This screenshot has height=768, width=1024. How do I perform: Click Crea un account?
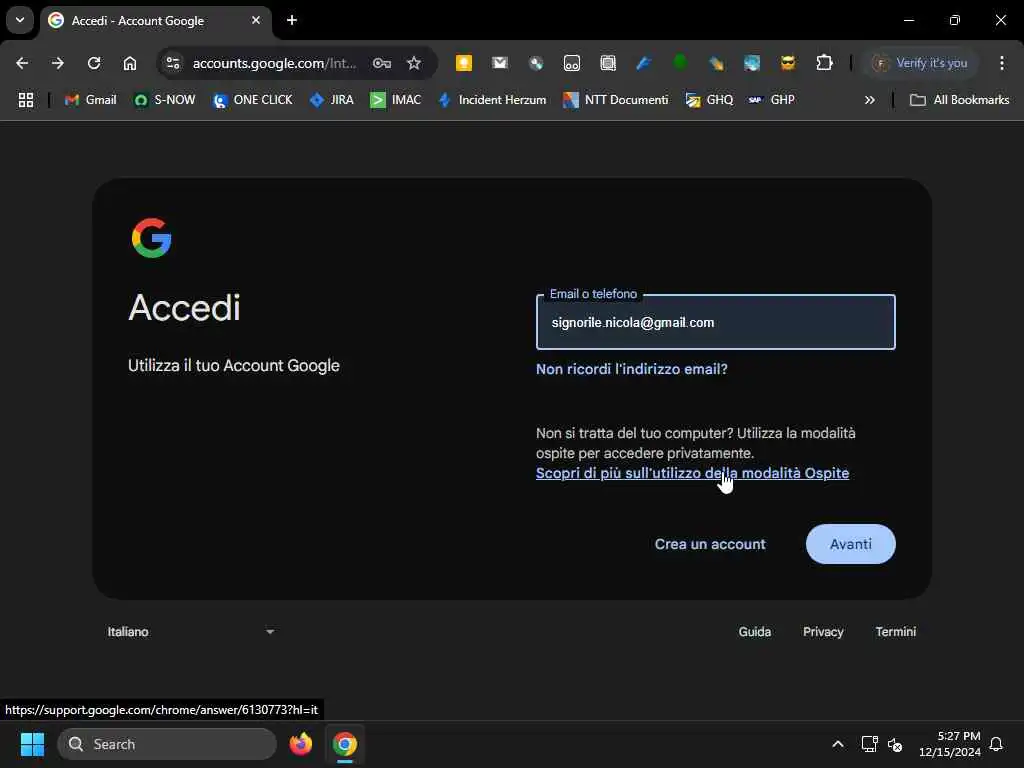point(710,544)
